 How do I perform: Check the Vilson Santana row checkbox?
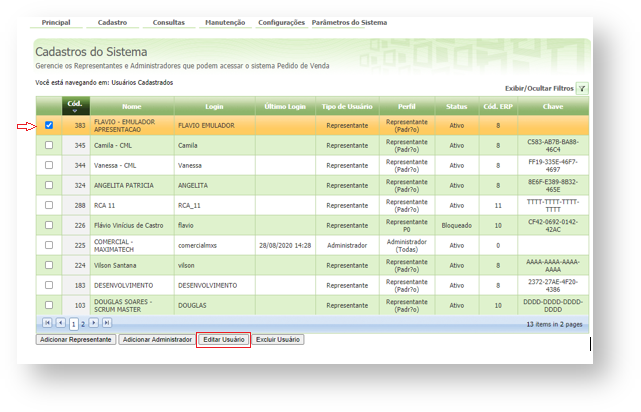49,265
